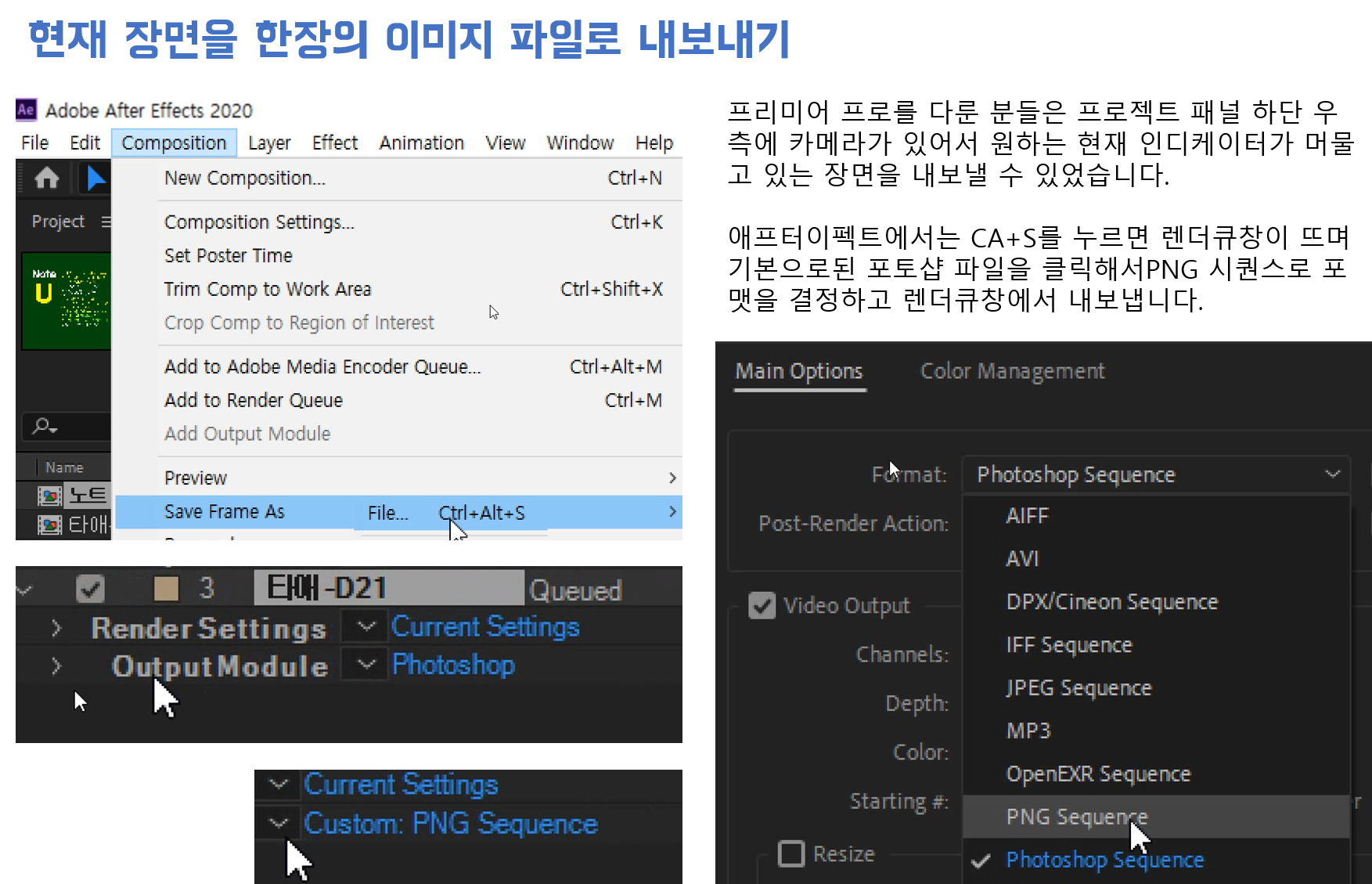Open the Window menu

[x=580, y=143]
